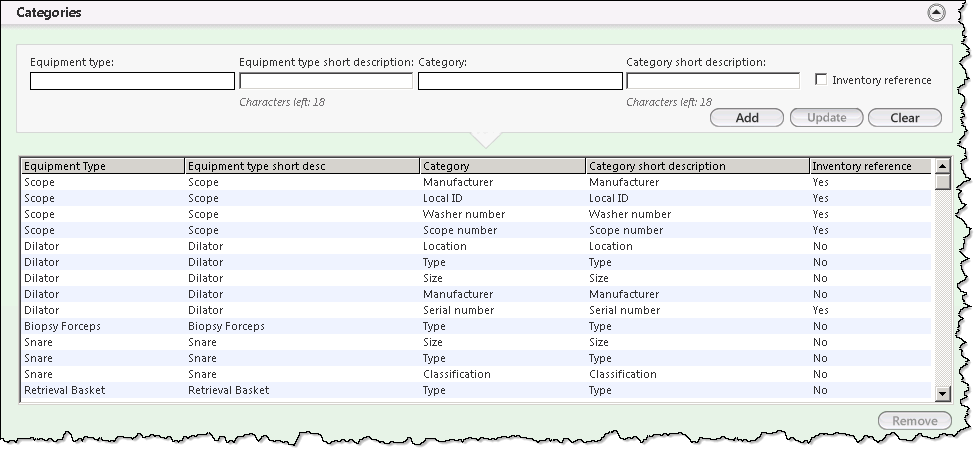
Task: Focus the Category input field
Action: pyautogui.click(x=520, y=81)
